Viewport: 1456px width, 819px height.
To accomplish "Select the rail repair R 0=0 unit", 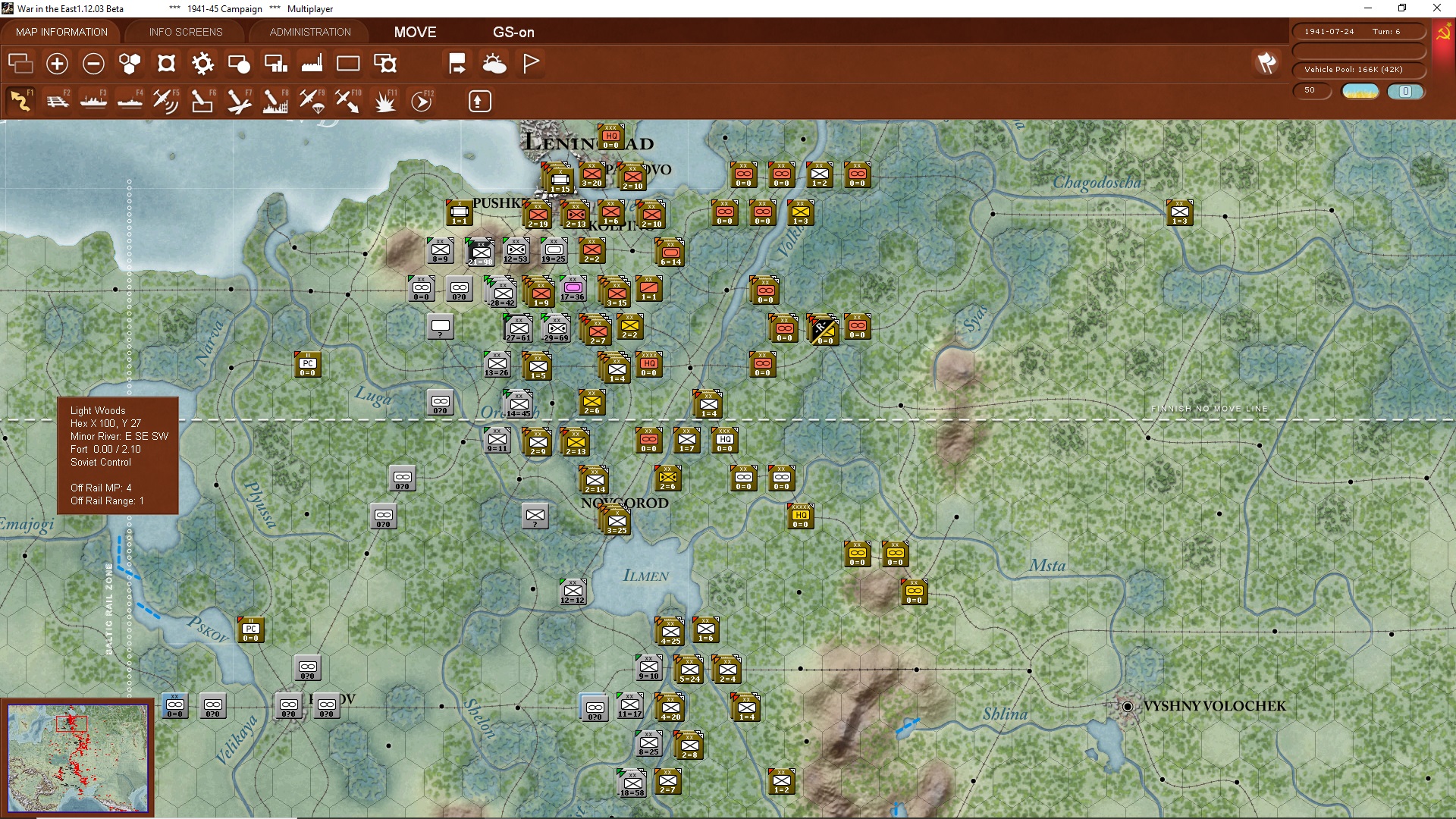I will click(x=823, y=331).
